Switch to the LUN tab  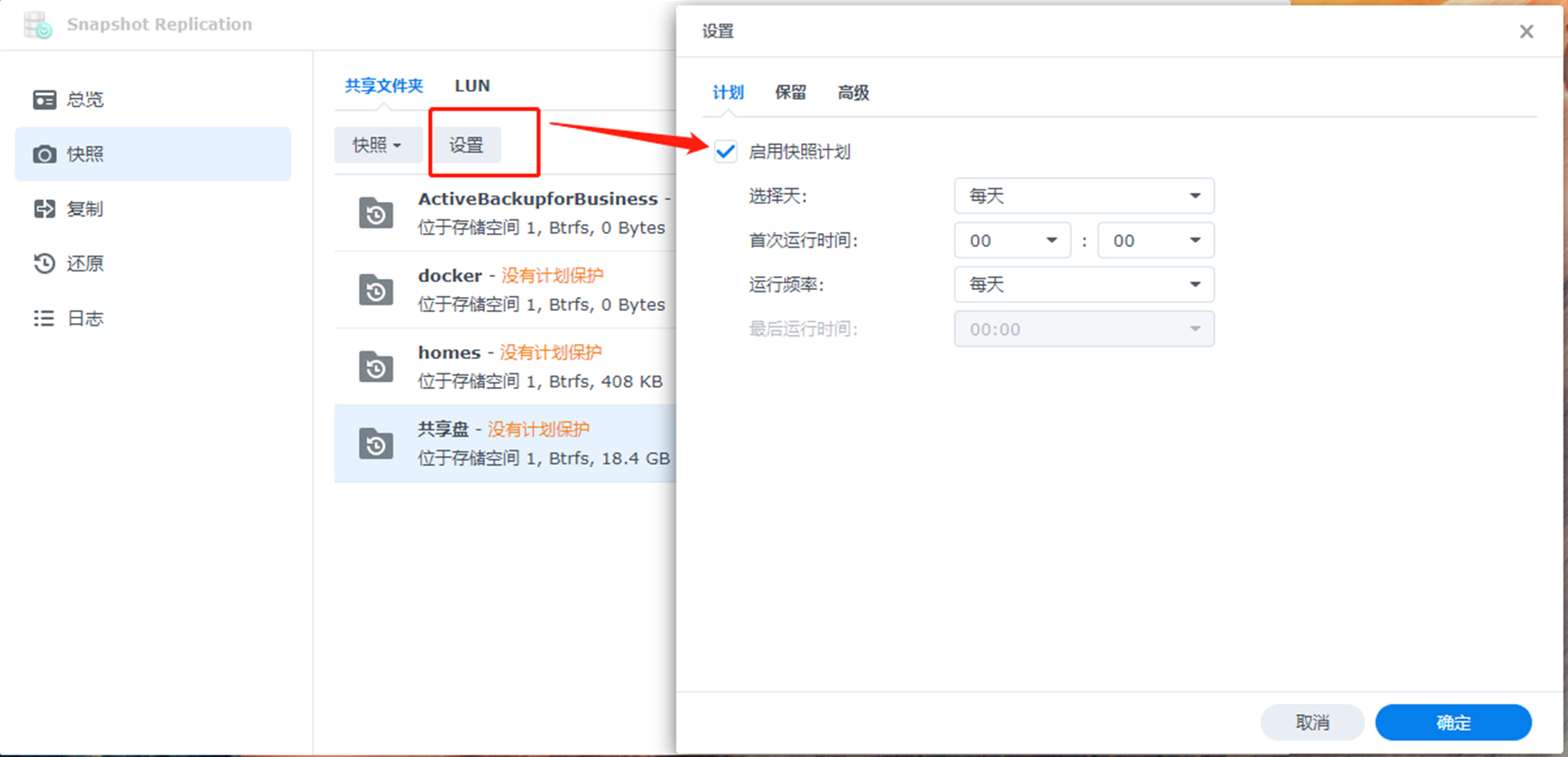point(472,85)
